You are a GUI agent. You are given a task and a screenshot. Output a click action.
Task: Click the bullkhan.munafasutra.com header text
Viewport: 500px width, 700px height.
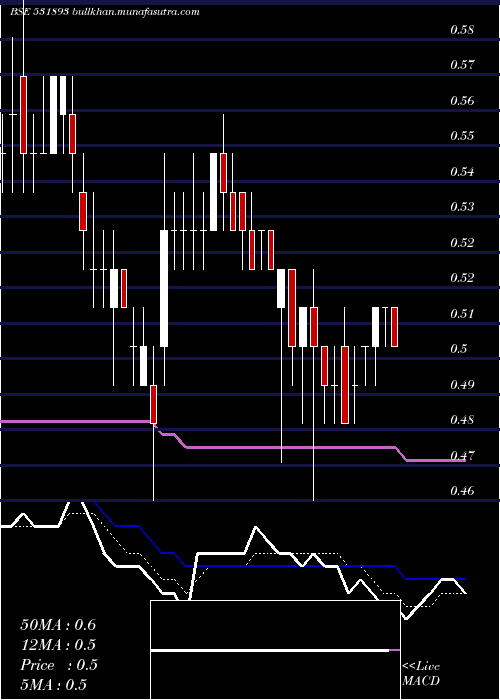click(135, 12)
